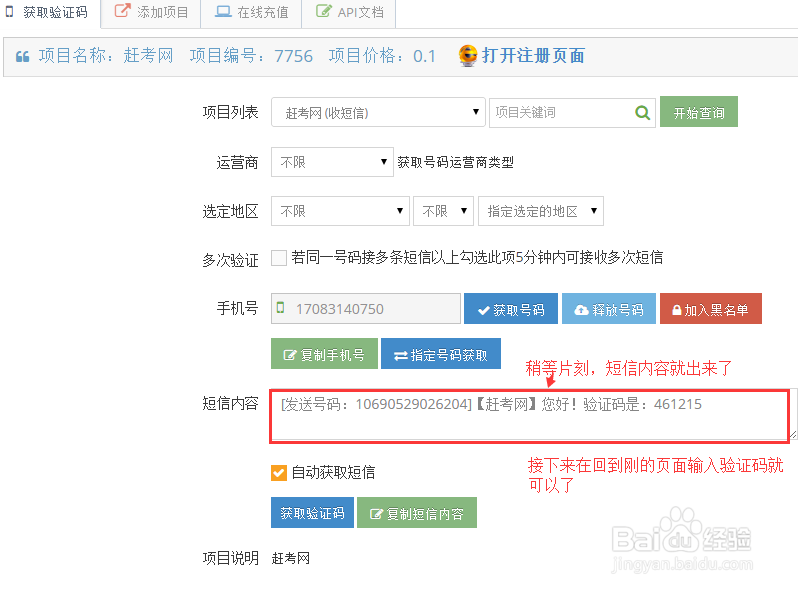Open the 打开注册页面 link

click(x=533, y=55)
